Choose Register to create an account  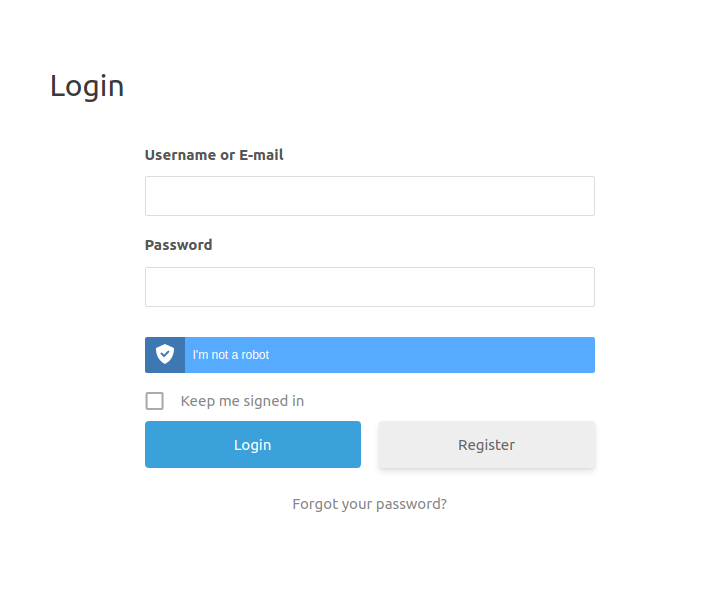point(486,445)
